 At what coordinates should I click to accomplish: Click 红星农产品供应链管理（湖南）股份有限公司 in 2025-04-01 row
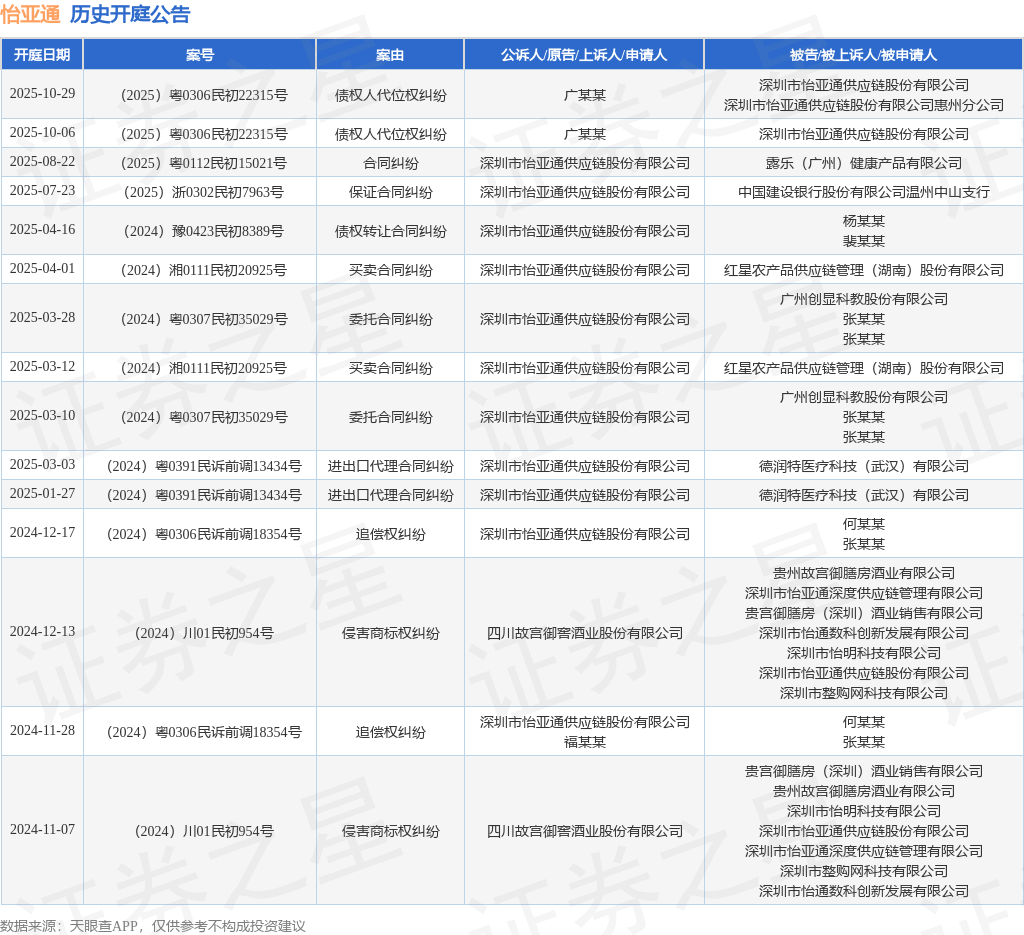(x=863, y=270)
